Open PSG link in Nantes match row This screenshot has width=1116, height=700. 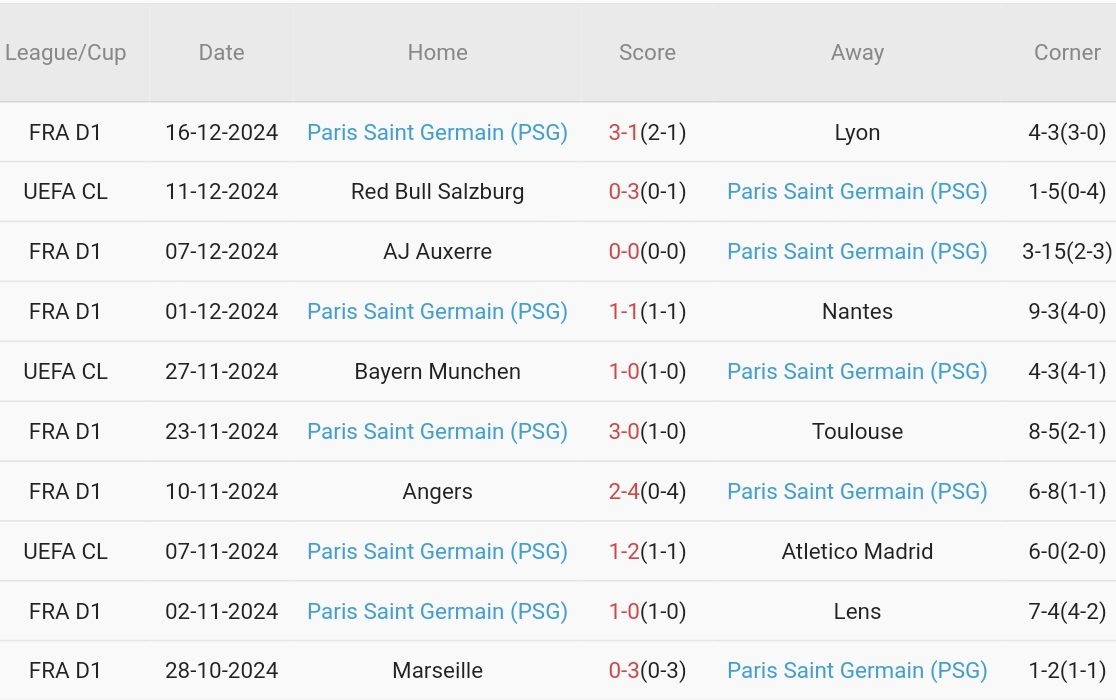coord(437,312)
